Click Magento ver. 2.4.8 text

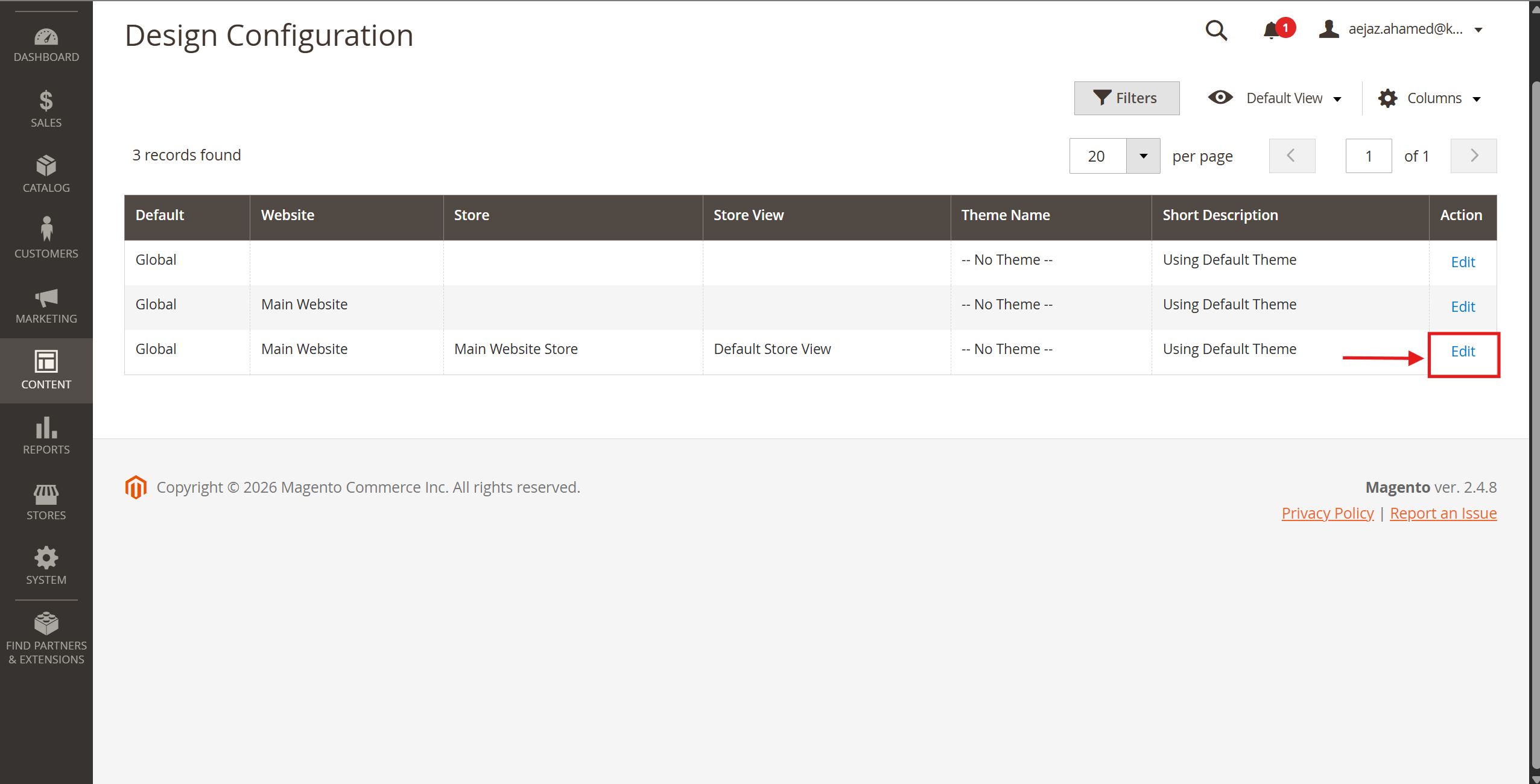pyautogui.click(x=1431, y=487)
